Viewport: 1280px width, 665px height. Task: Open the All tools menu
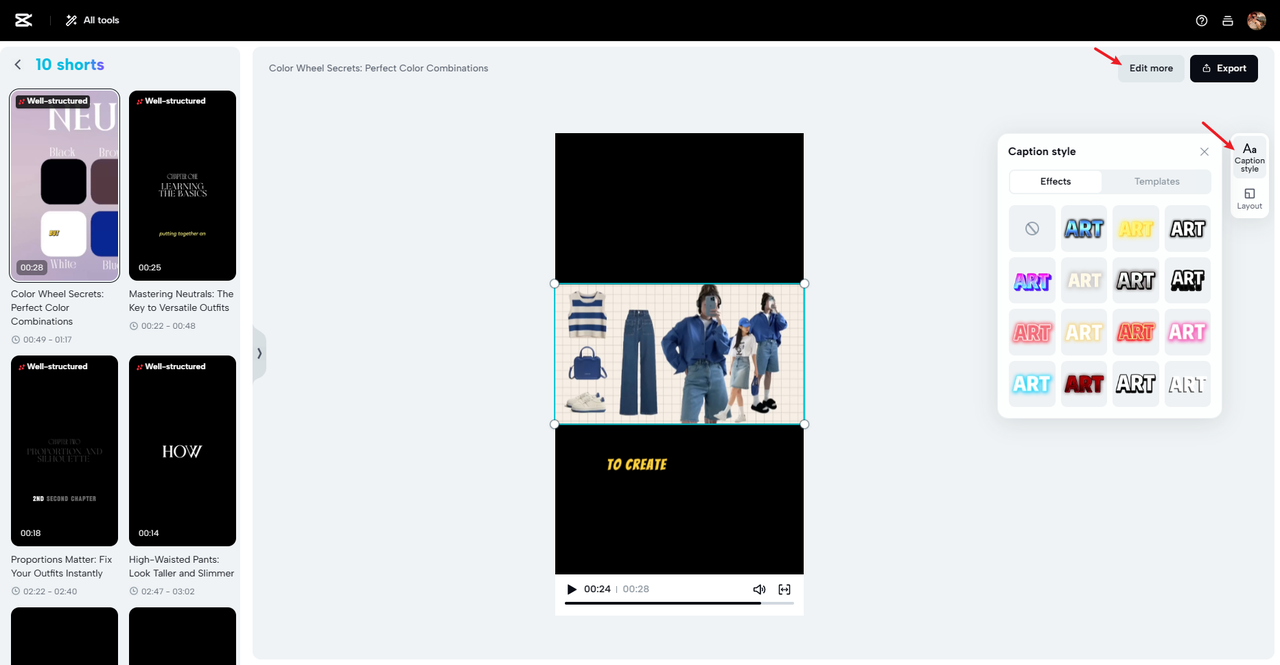coord(92,20)
